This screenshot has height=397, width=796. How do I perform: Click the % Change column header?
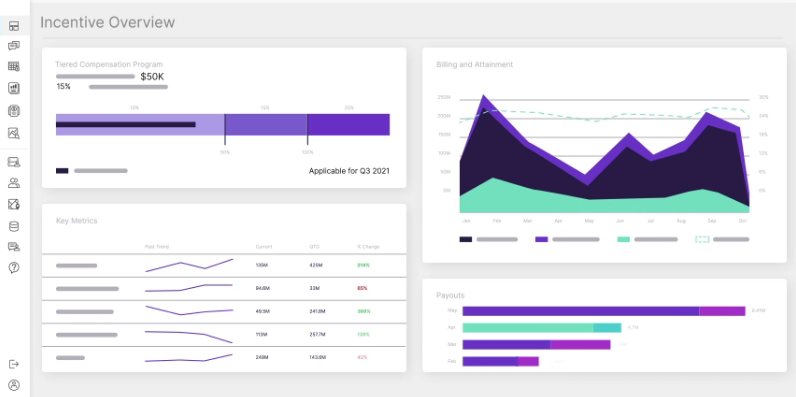(368, 247)
